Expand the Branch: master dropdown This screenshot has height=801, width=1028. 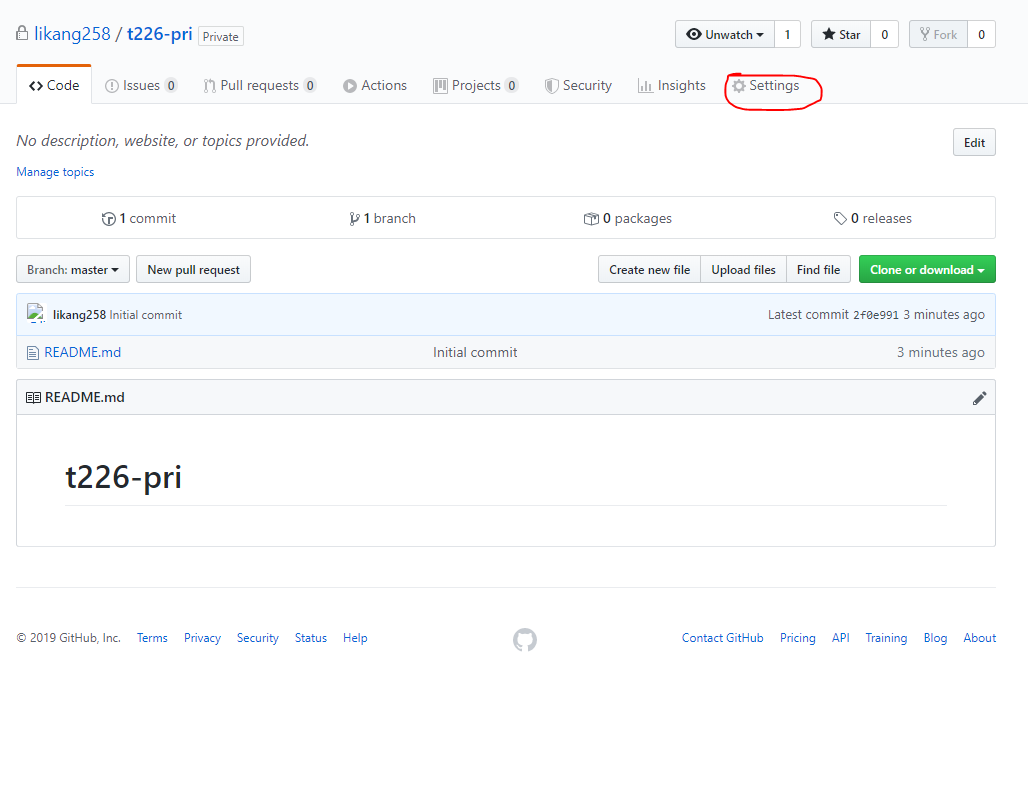point(73,269)
